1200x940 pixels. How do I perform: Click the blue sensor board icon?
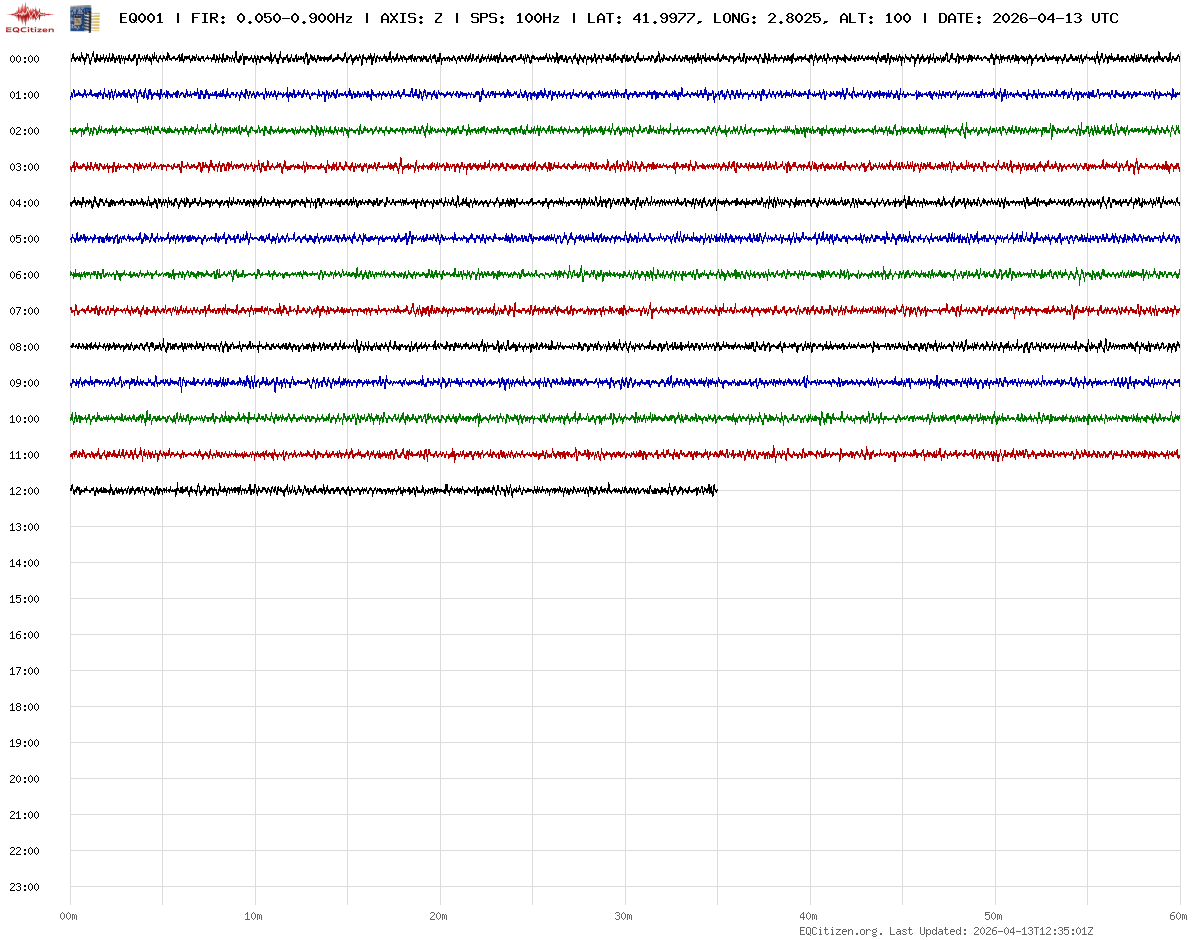click(x=77, y=18)
